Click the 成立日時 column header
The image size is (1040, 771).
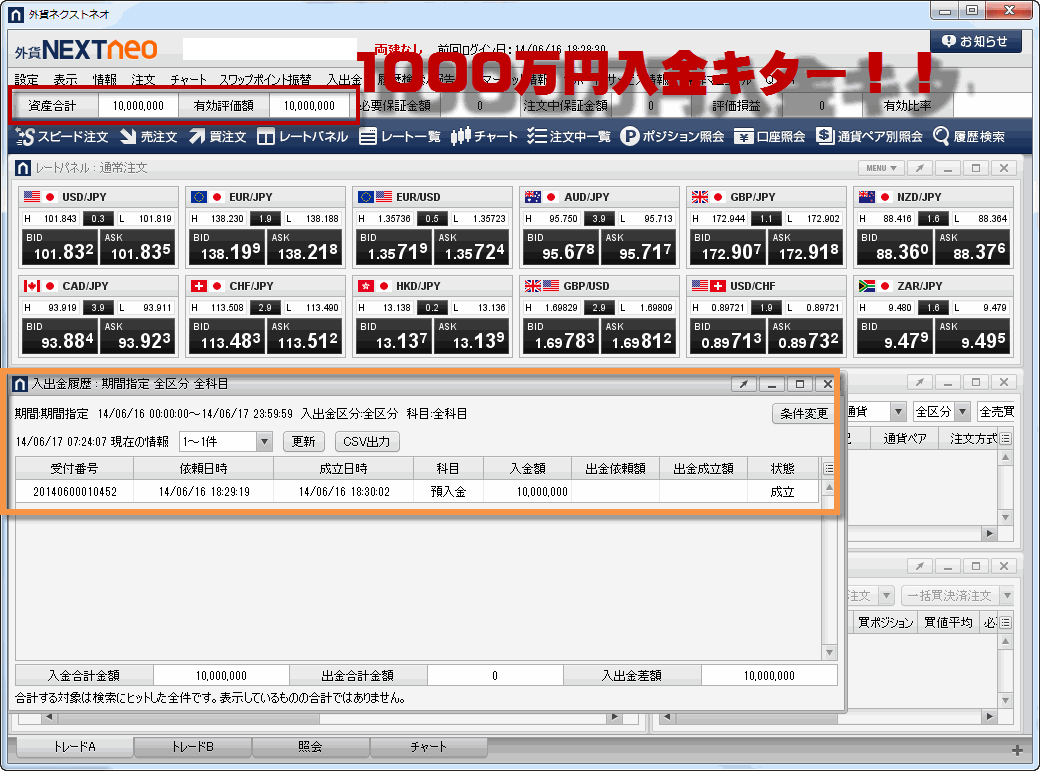[x=343, y=468]
